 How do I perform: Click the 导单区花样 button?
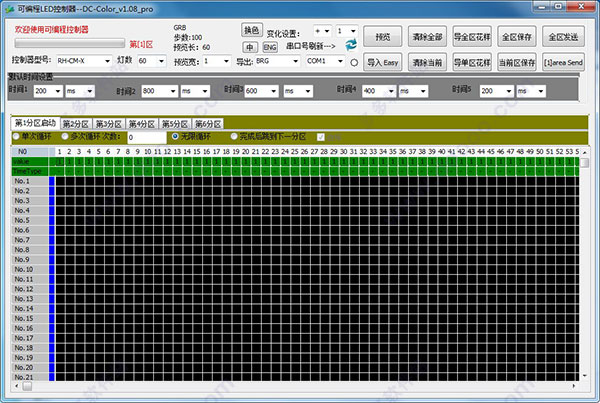[x=472, y=62]
